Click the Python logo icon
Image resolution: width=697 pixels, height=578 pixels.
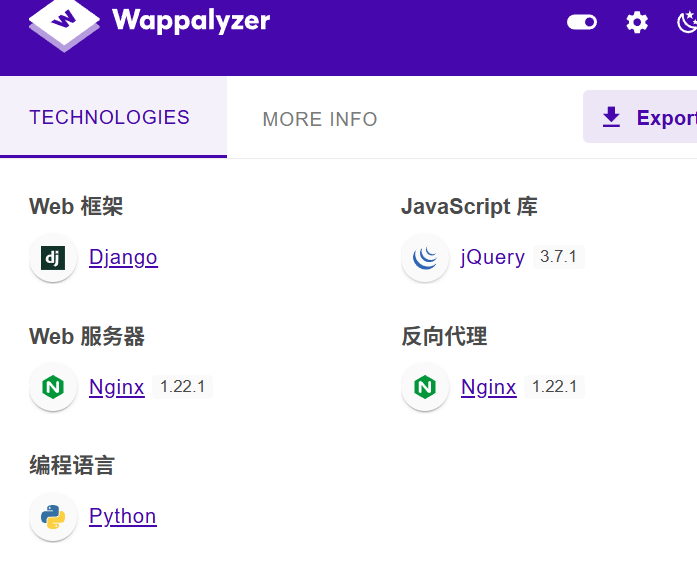[x=53, y=517]
